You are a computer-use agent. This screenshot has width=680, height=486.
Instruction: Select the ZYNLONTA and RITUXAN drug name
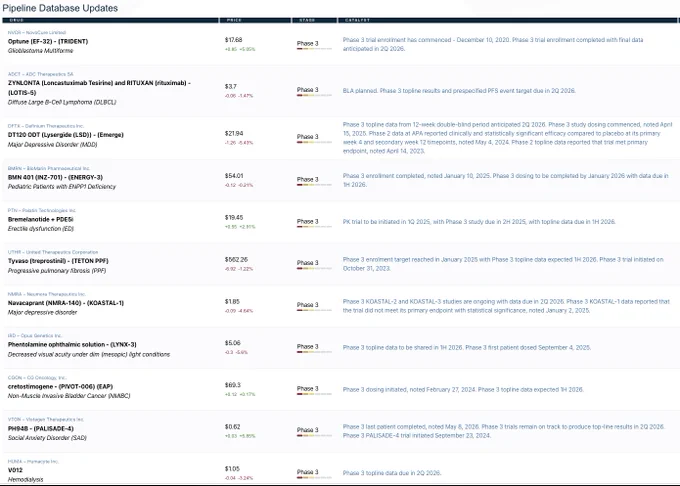pos(99,88)
